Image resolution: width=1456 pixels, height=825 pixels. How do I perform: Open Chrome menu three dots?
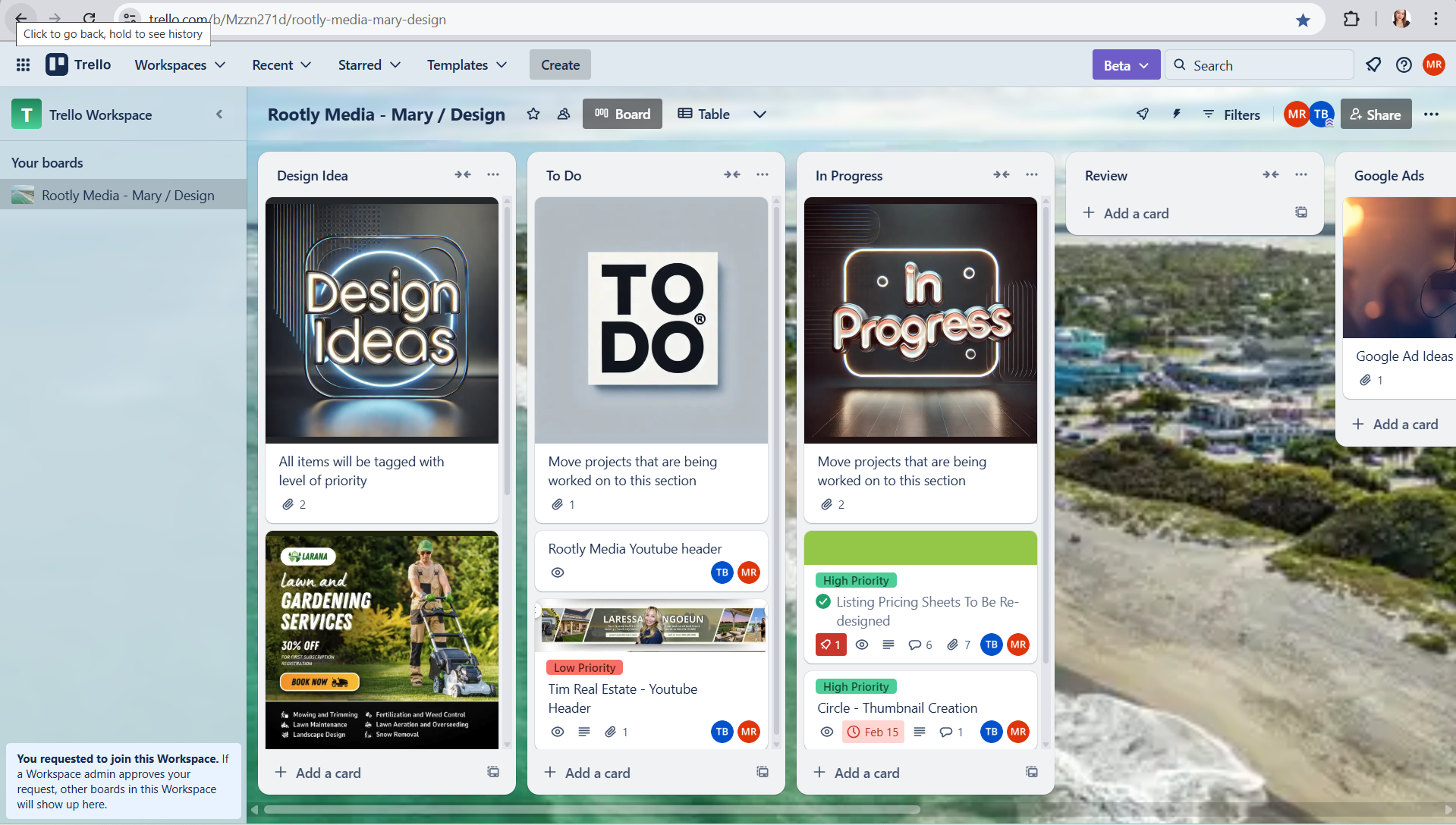point(1436,20)
